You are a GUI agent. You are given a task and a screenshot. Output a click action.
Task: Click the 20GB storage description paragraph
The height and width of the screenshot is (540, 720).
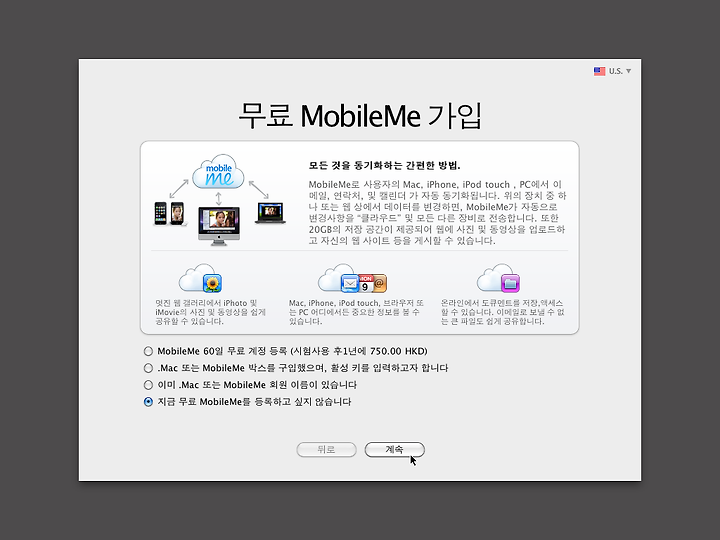437,212
